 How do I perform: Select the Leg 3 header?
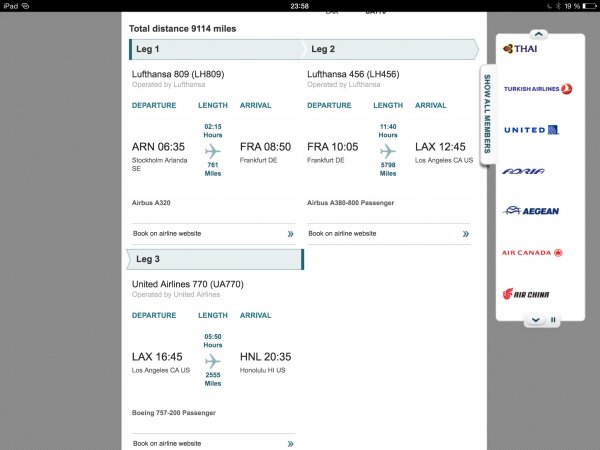pyautogui.click(x=215, y=260)
